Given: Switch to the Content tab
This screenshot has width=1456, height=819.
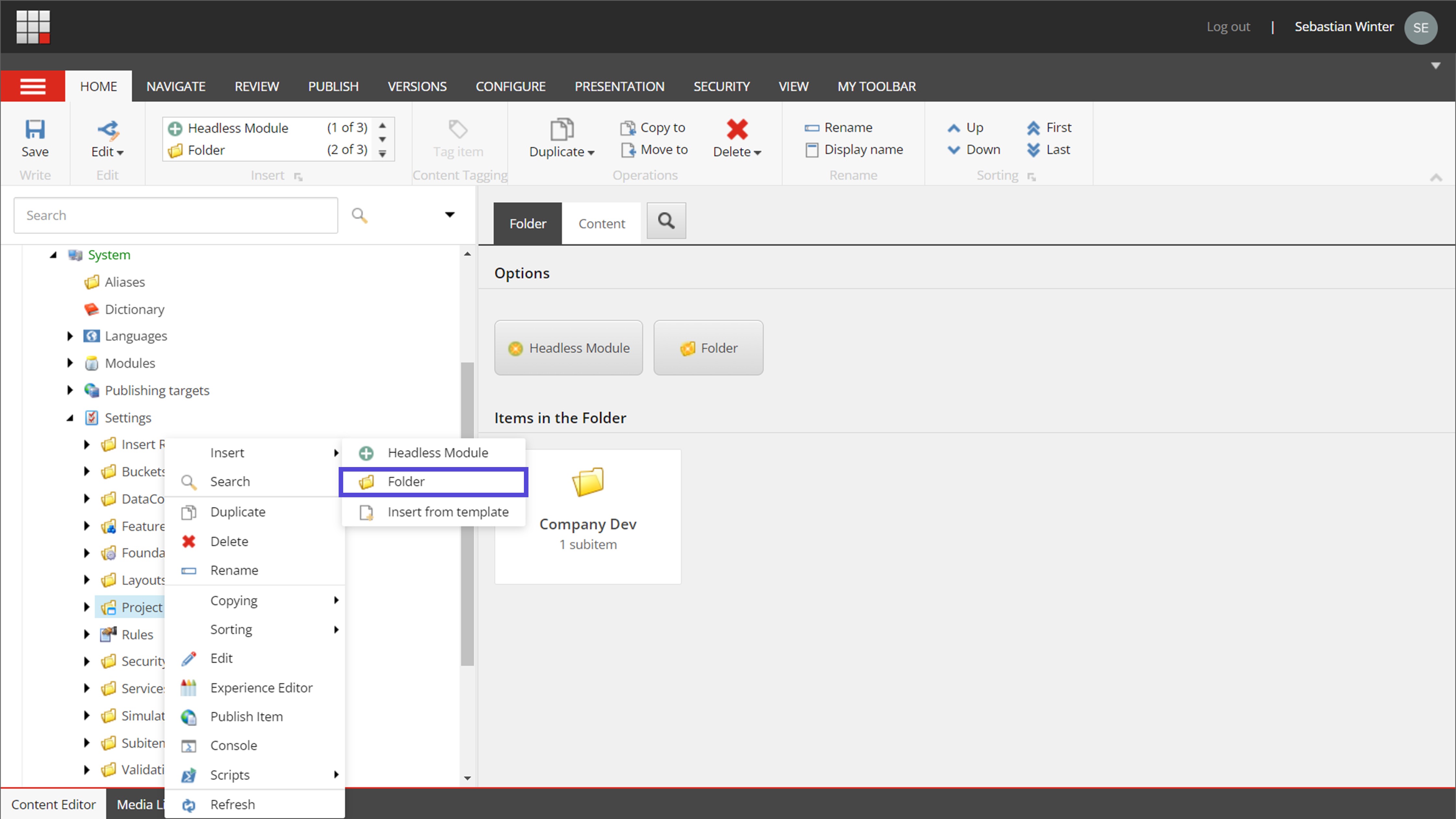Looking at the screenshot, I should pos(601,223).
